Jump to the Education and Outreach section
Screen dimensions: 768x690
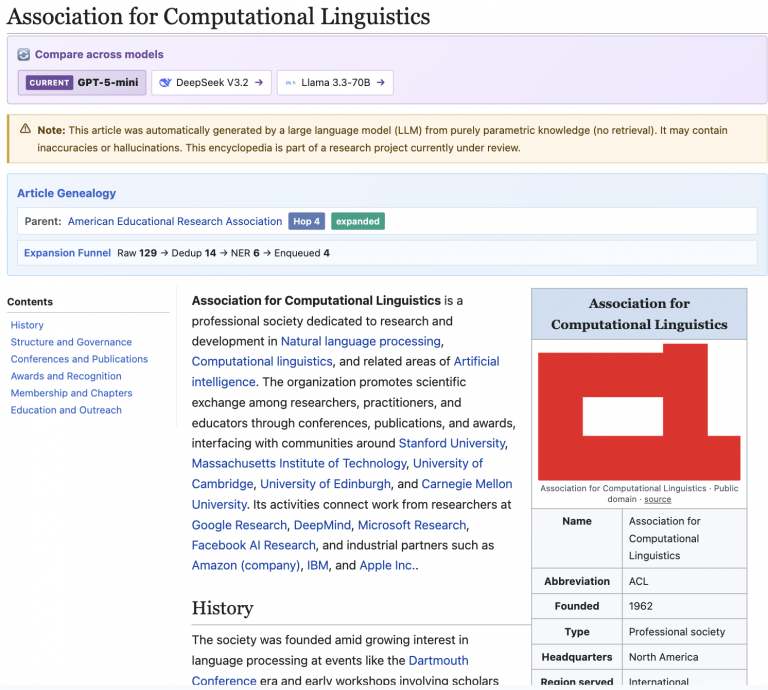pyautogui.click(x=66, y=410)
